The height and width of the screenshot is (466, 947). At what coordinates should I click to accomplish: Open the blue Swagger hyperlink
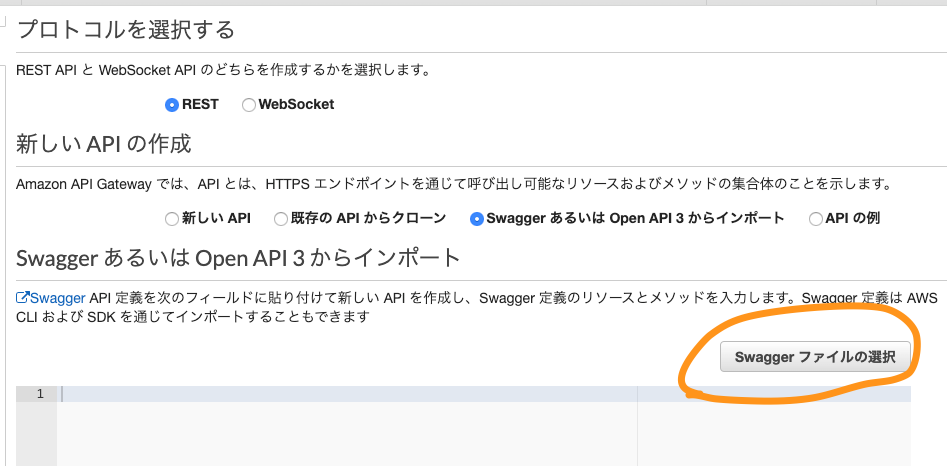[x=57, y=298]
